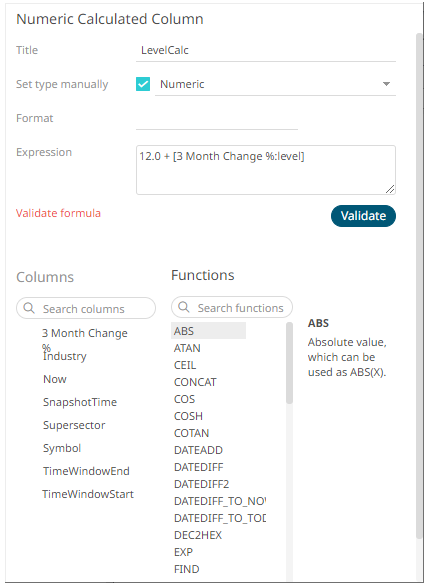
Task: Grab the Expression box resize handle
Action: click(390, 189)
